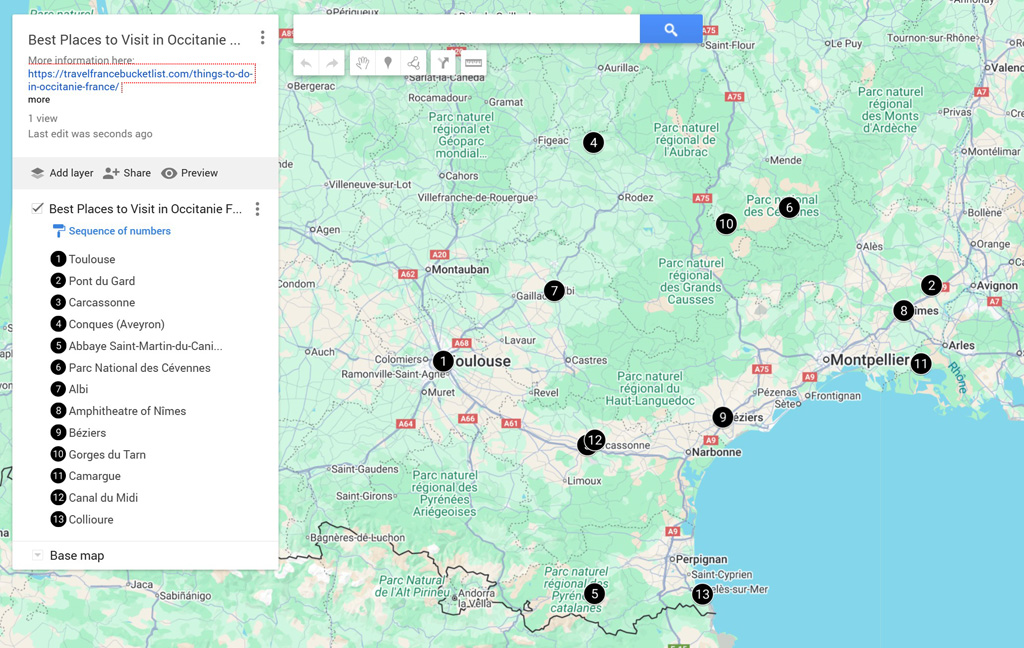Open the map title three-dot menu
1024x648 pixels.
[x=262, y=38]
